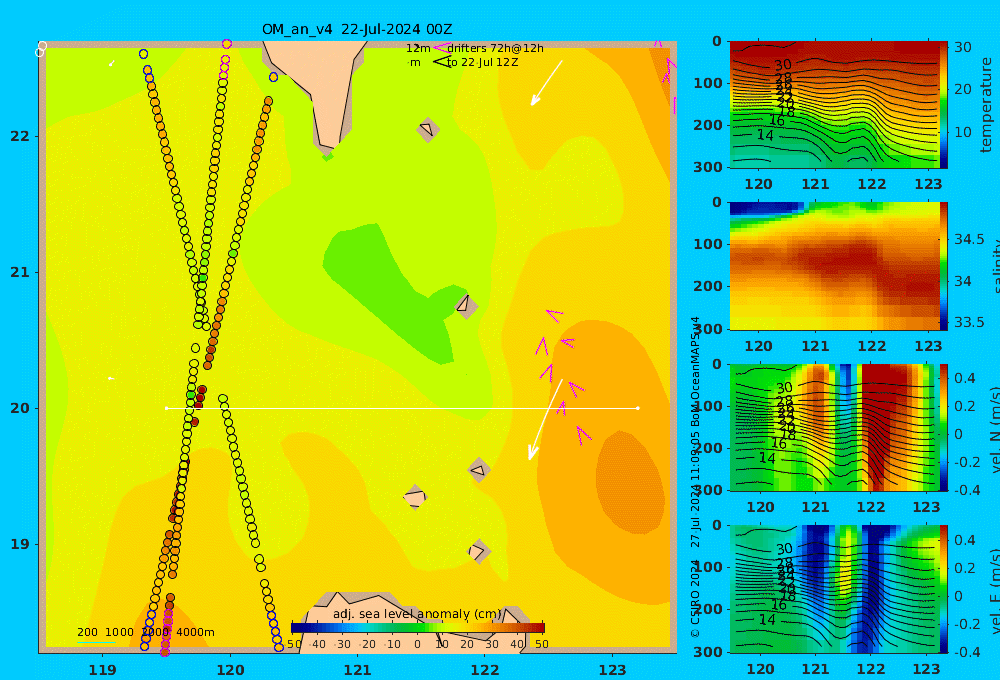This screenshot has width=1000, height=680.
Task: Click the white circle marker in the map's top-left corner
Action: coord(41,48)
